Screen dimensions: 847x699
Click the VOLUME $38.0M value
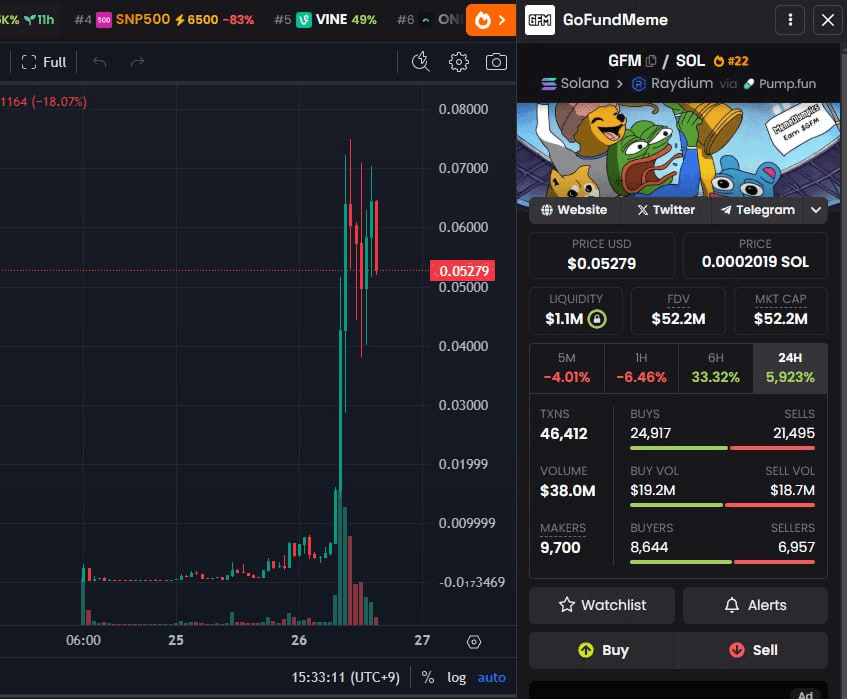pyautogui.click(x=568, y=490)
